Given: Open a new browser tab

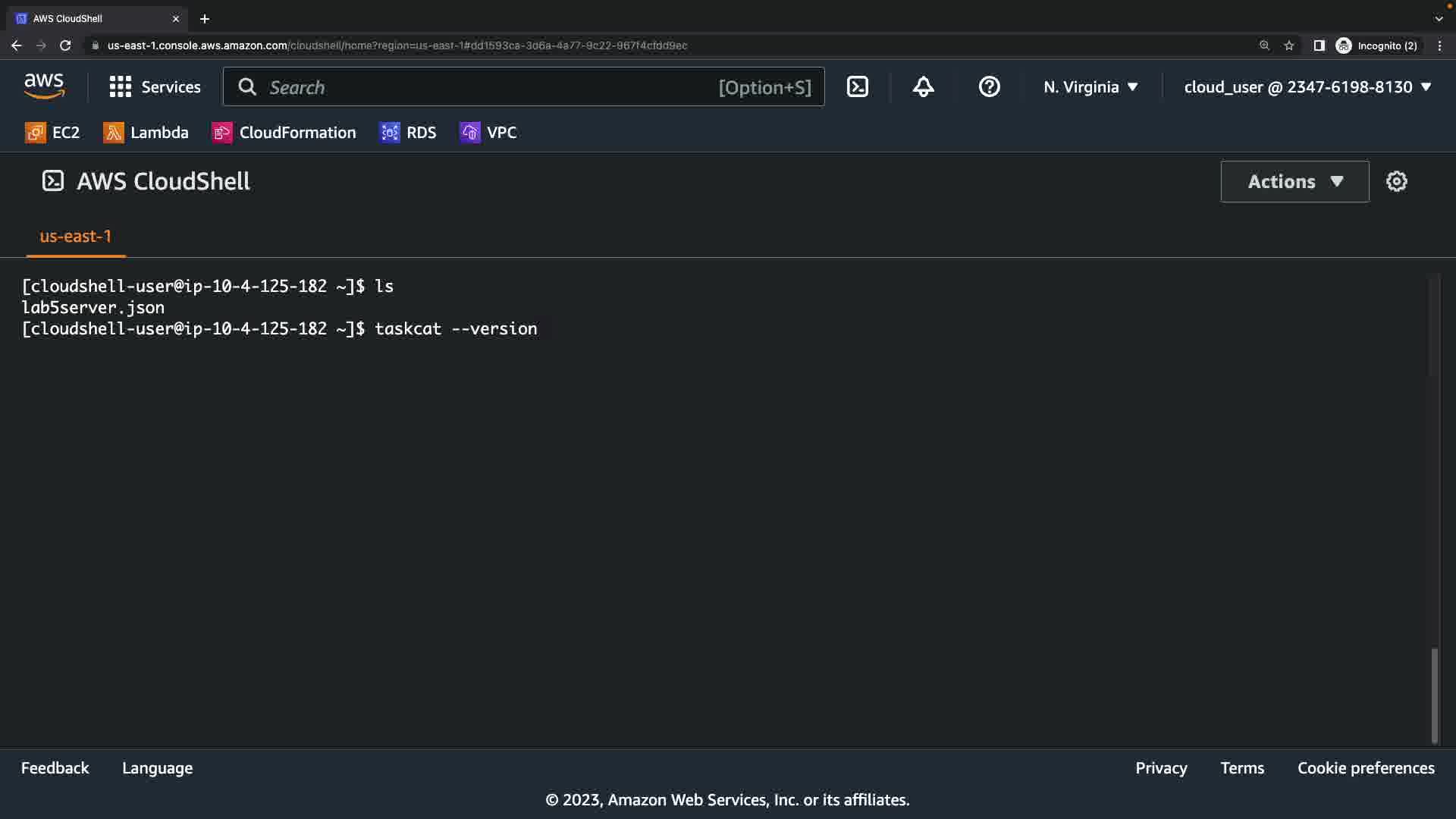Looking at the screenshot, I should coord(205,19).
